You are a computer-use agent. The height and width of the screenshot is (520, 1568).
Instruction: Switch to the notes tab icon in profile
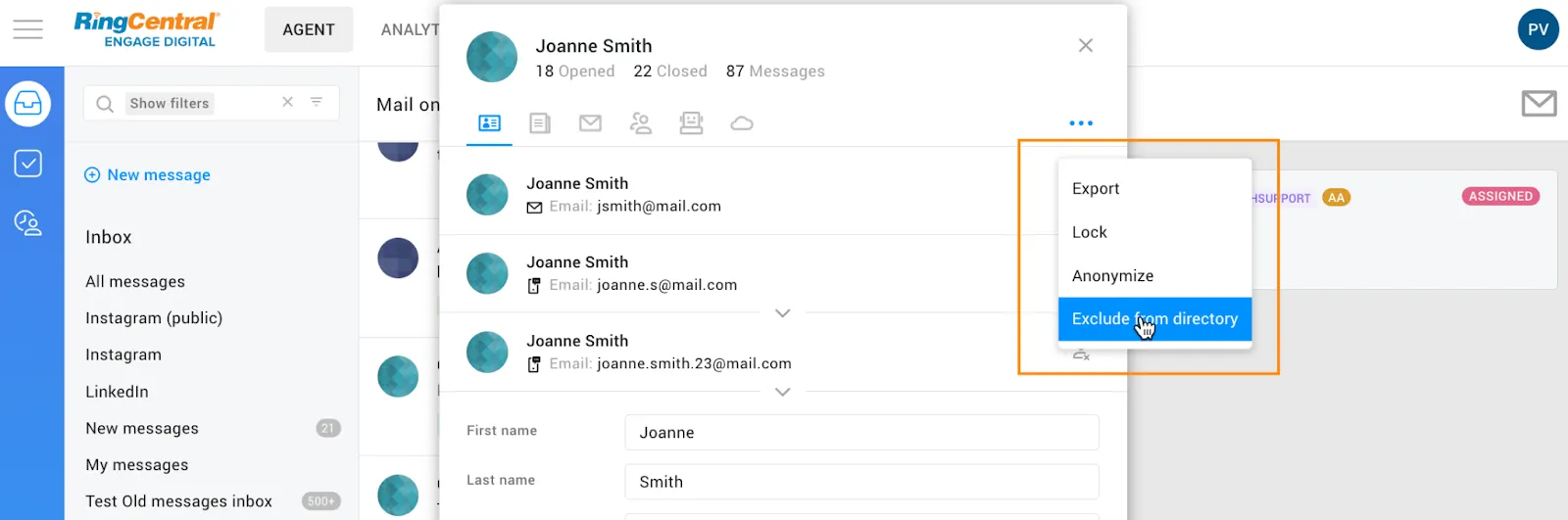click(540, 123)
